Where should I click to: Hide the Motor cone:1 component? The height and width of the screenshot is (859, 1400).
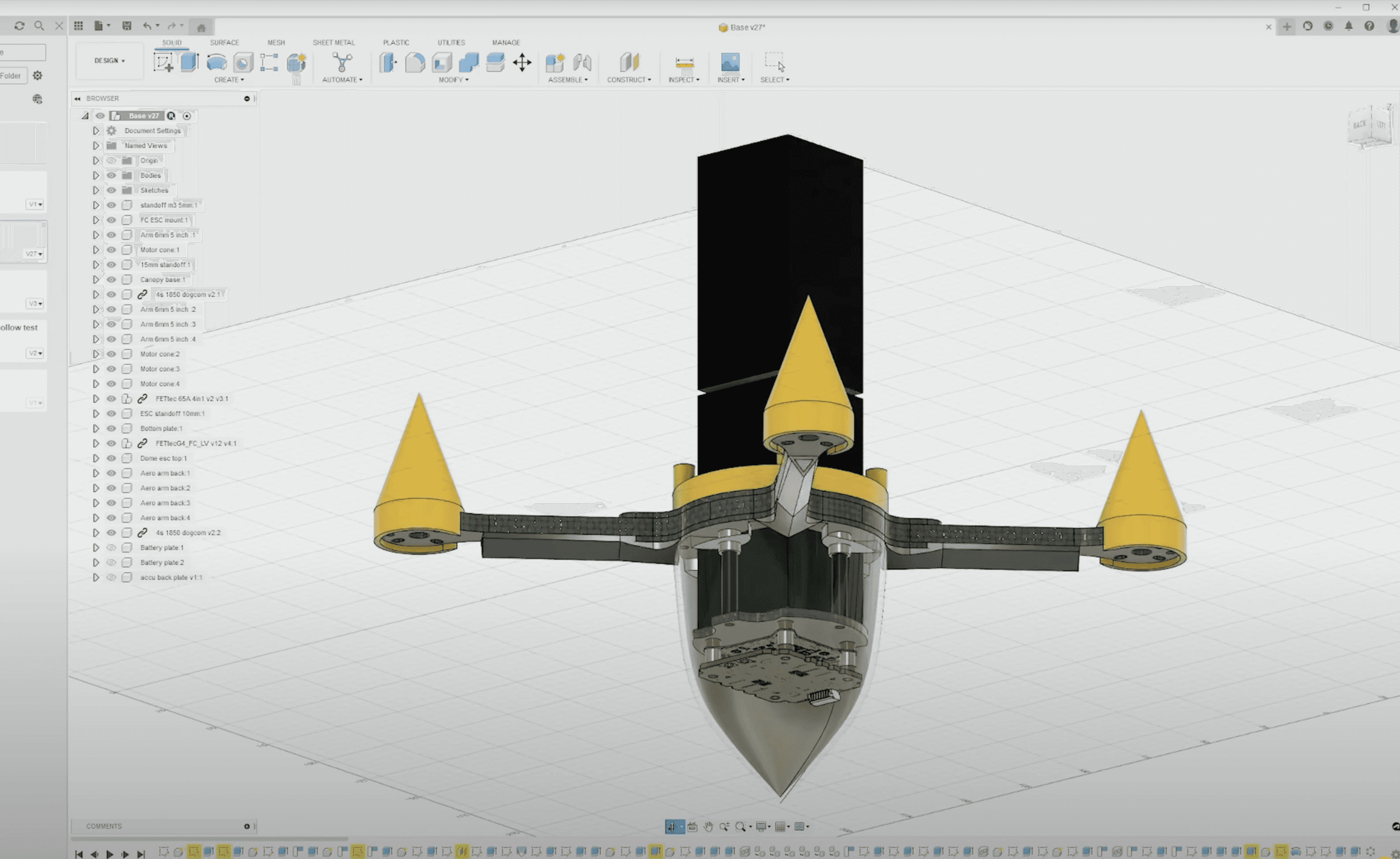tap(111, 250)
